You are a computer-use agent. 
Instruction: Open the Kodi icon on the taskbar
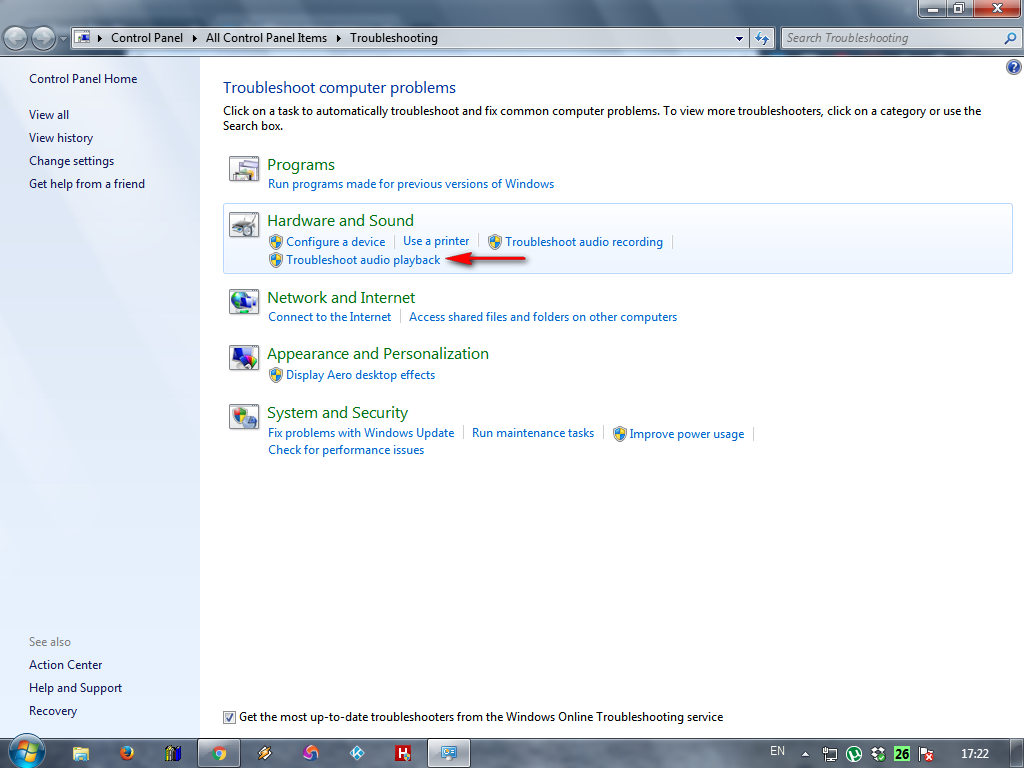(357, 754)
